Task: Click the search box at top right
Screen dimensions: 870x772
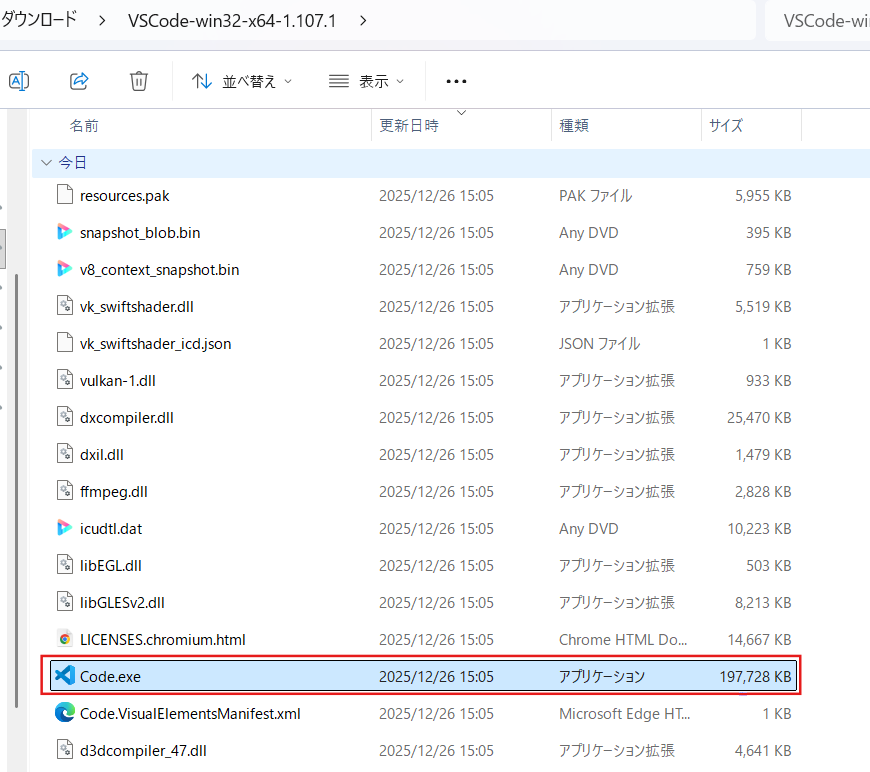Action: [817, 21]
